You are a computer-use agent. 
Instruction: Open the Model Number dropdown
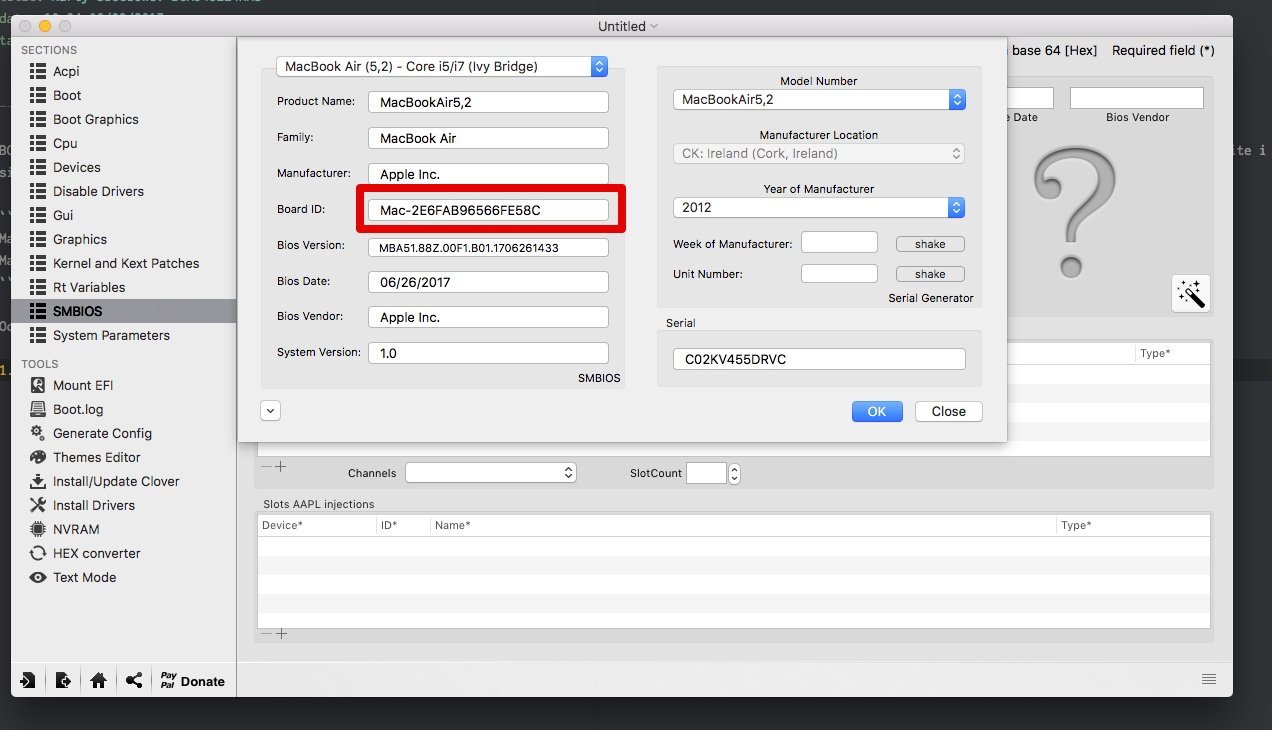(819, 99)
